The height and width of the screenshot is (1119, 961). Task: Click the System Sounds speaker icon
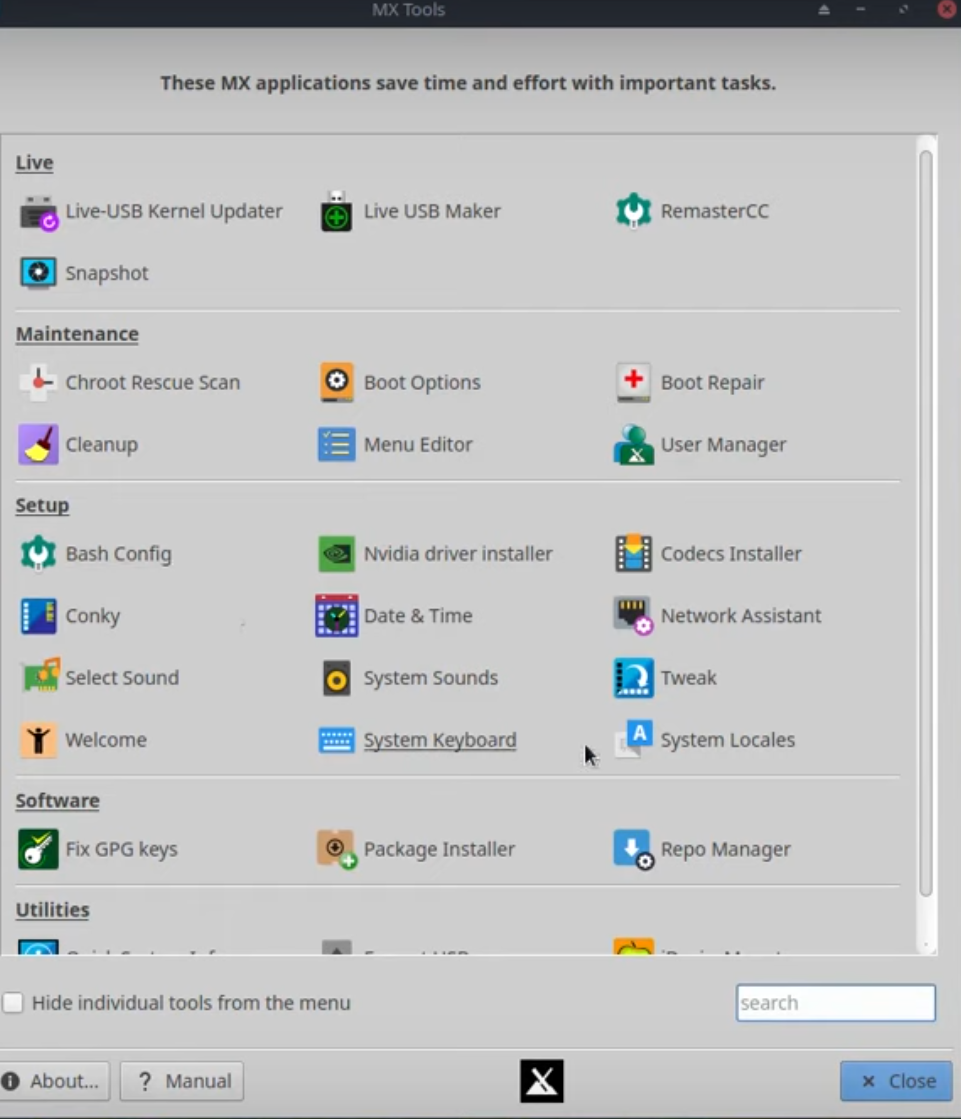[336, 678]
